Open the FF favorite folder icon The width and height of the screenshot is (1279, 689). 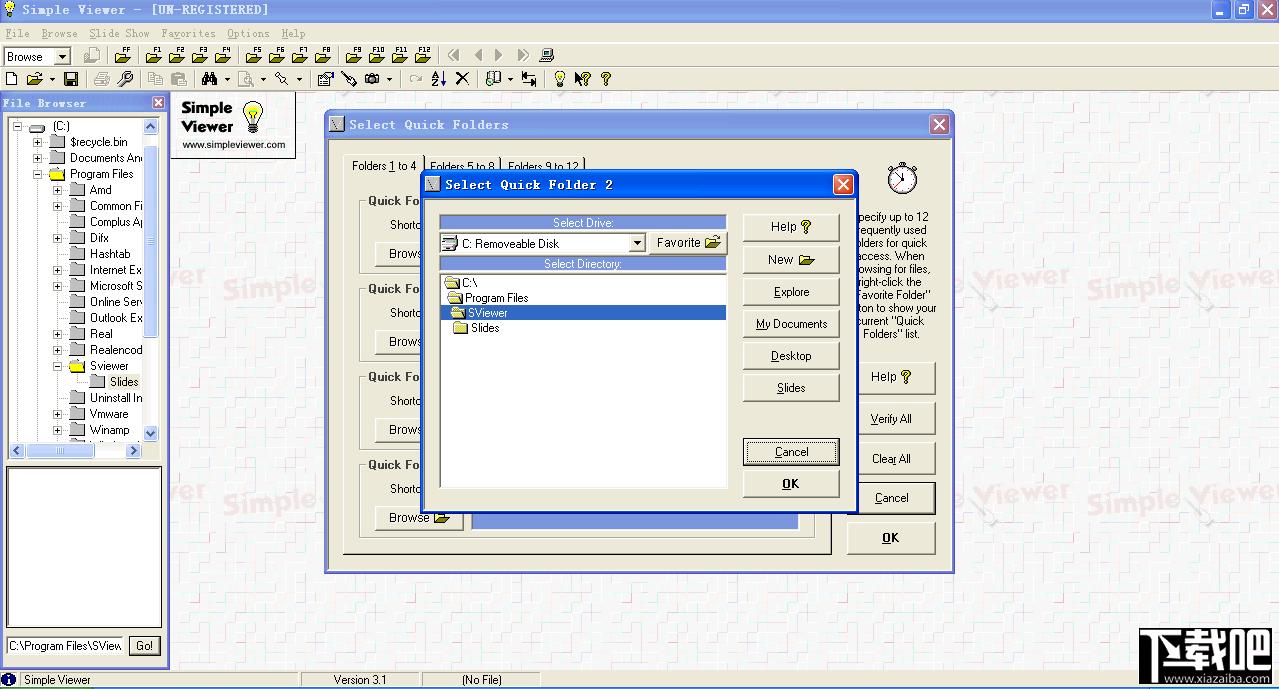[122, 56]
